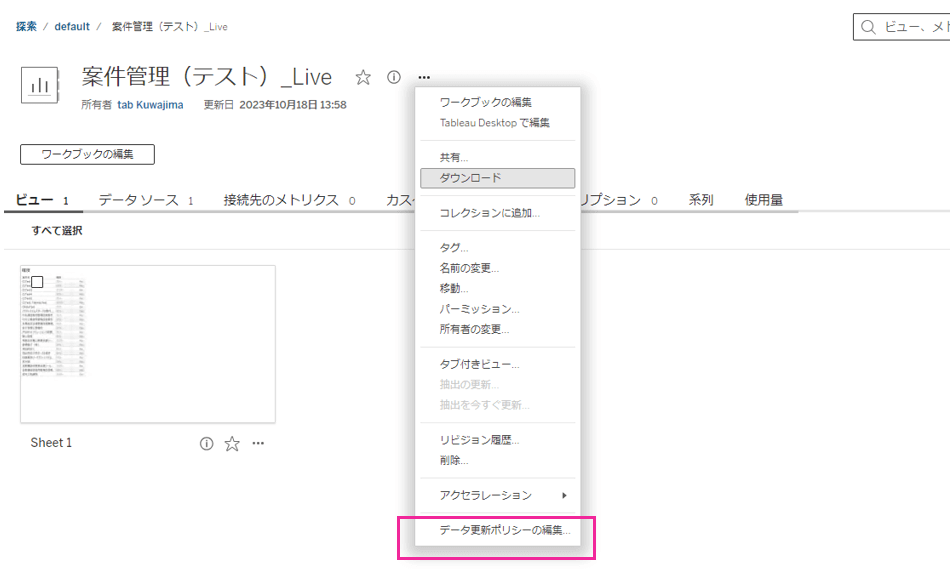This screenshot has width=951, height=586.
Task: Open workbook details info icon near title
Action: click(x=394, y=77)
